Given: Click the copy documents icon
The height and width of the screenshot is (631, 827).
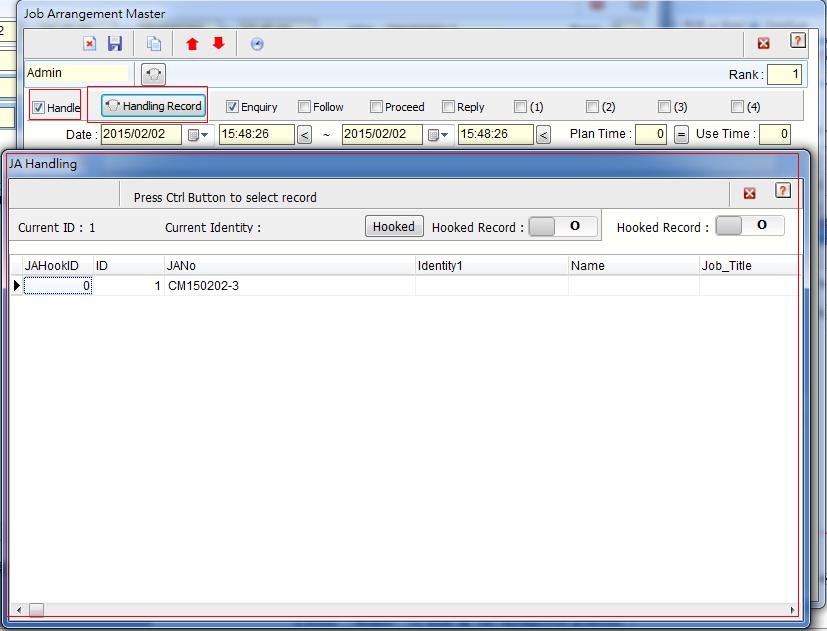Looking at the screenshot, I should [153, 44].
